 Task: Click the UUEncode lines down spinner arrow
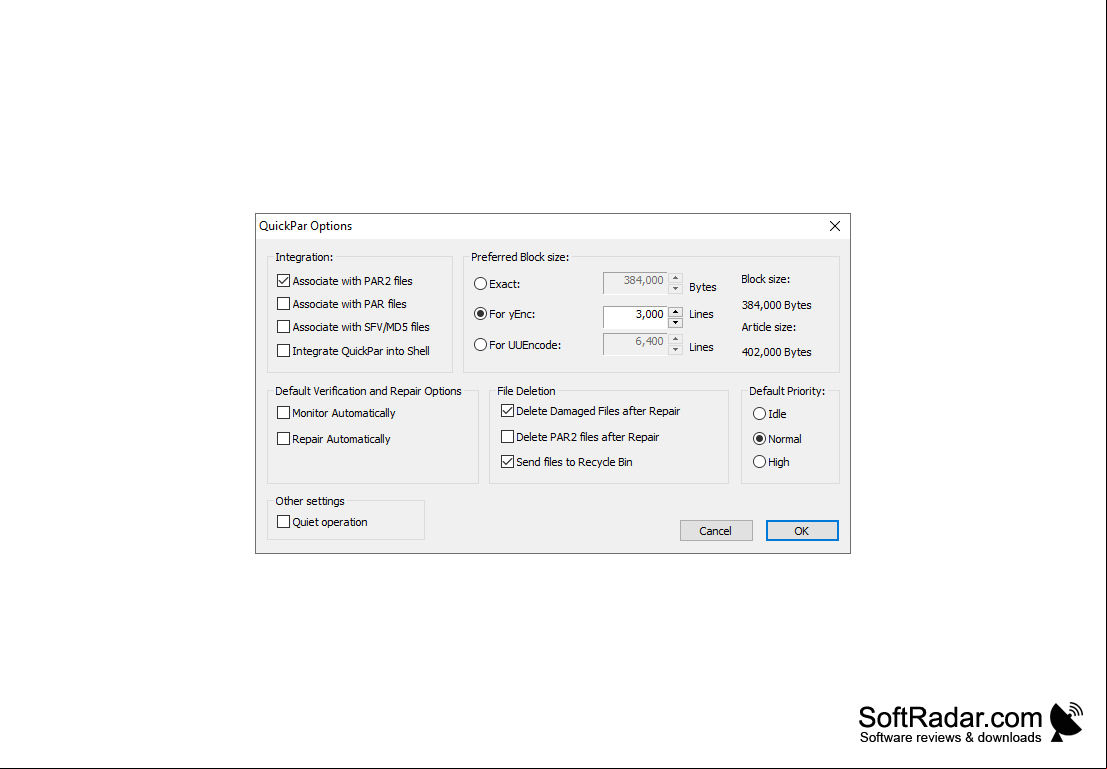pos(676,350)
